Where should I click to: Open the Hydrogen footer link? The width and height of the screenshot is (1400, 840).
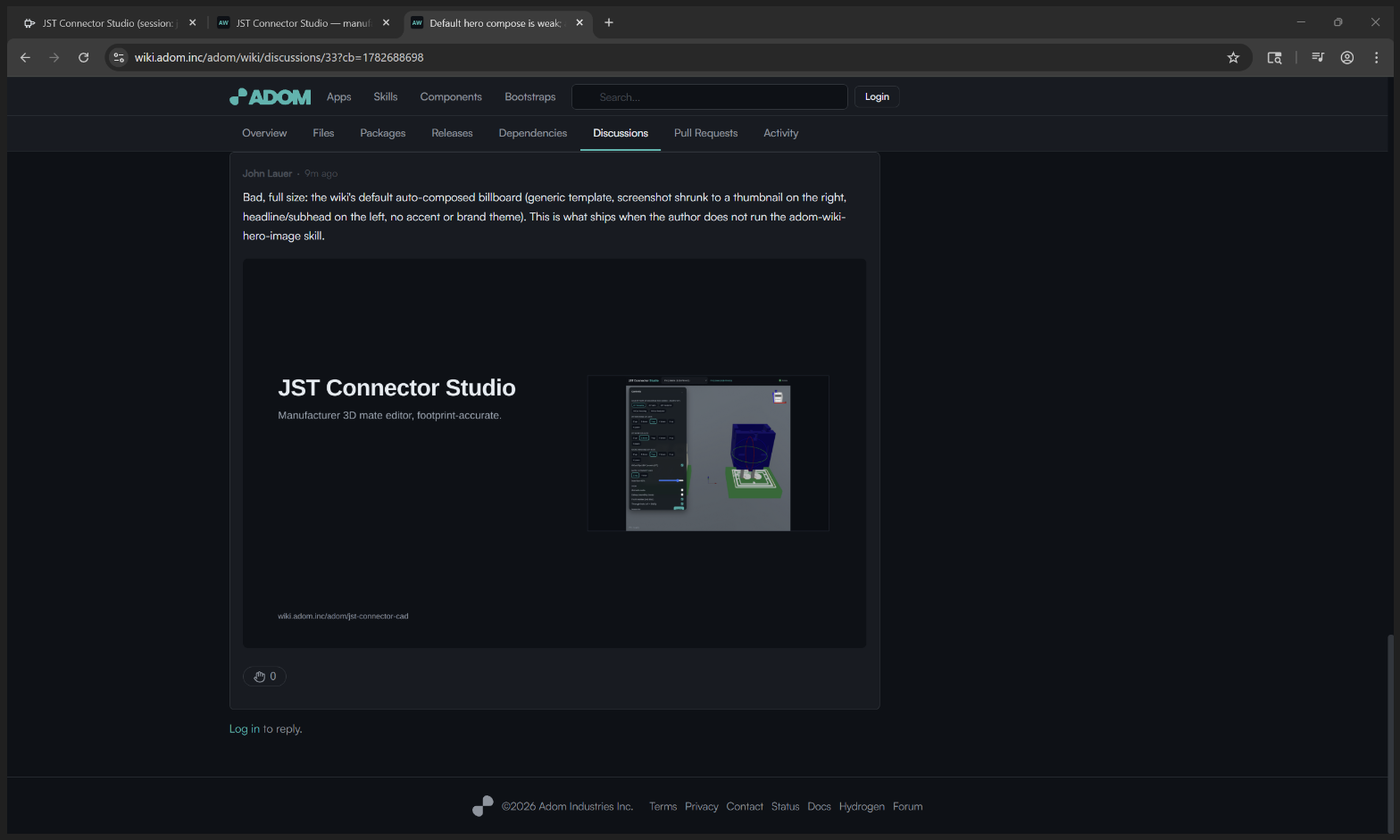point(862,806)
